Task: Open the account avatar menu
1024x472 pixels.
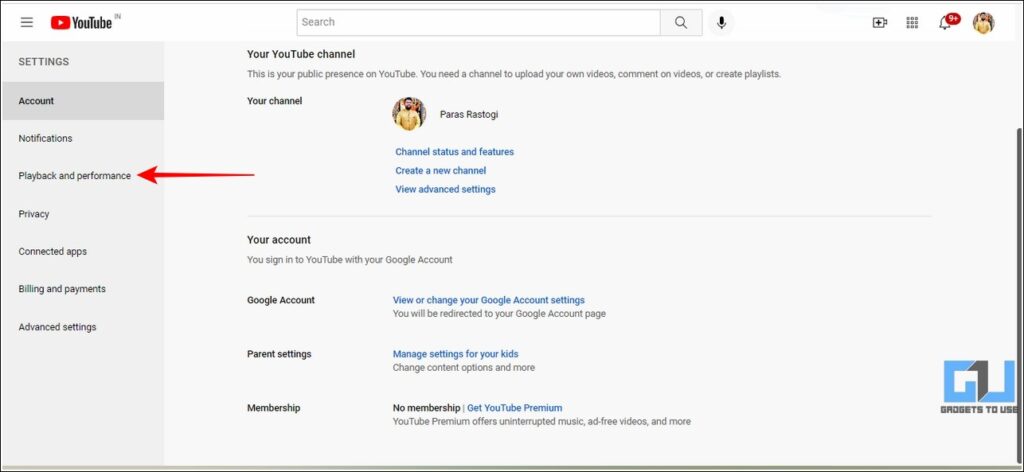Action: point(983,23)
